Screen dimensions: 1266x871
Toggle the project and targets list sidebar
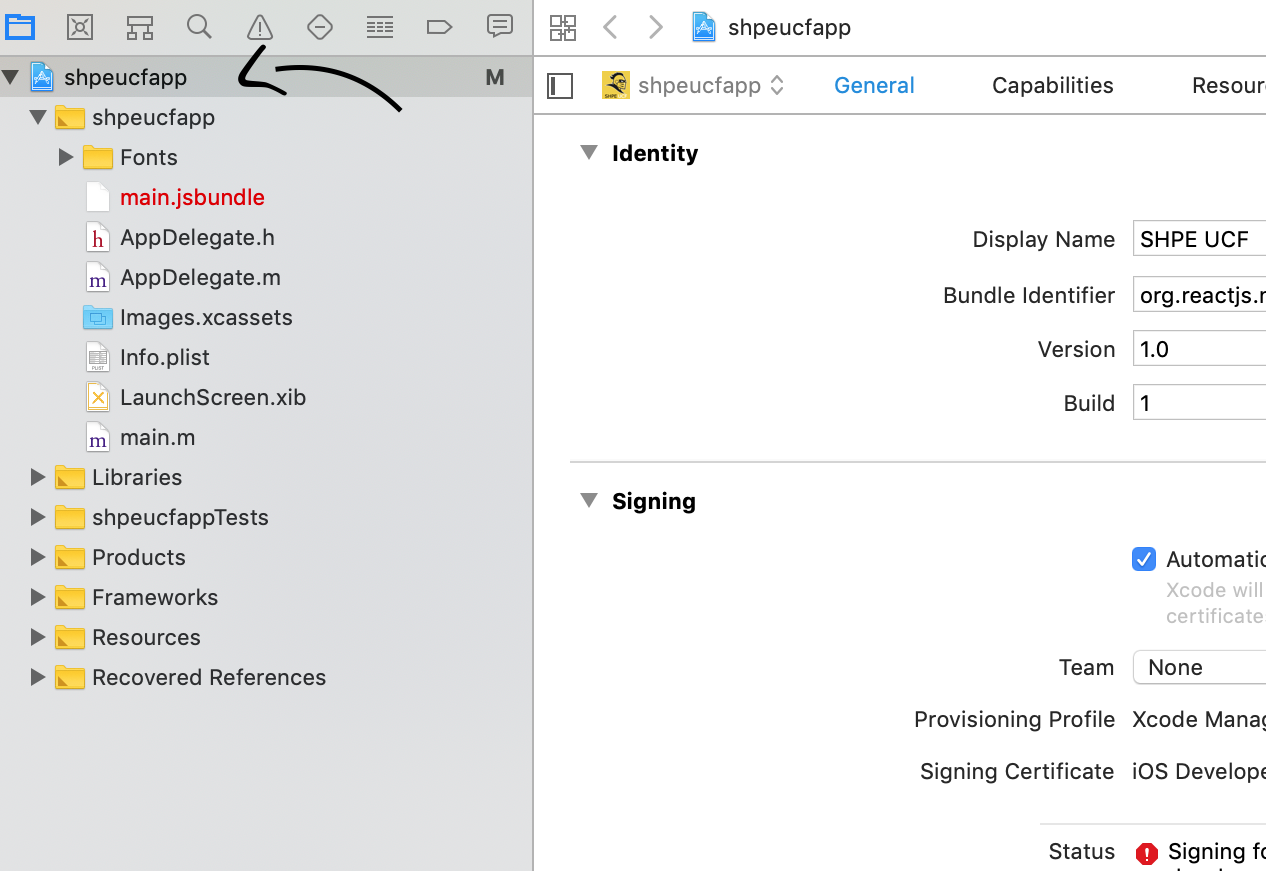point(560,86)
